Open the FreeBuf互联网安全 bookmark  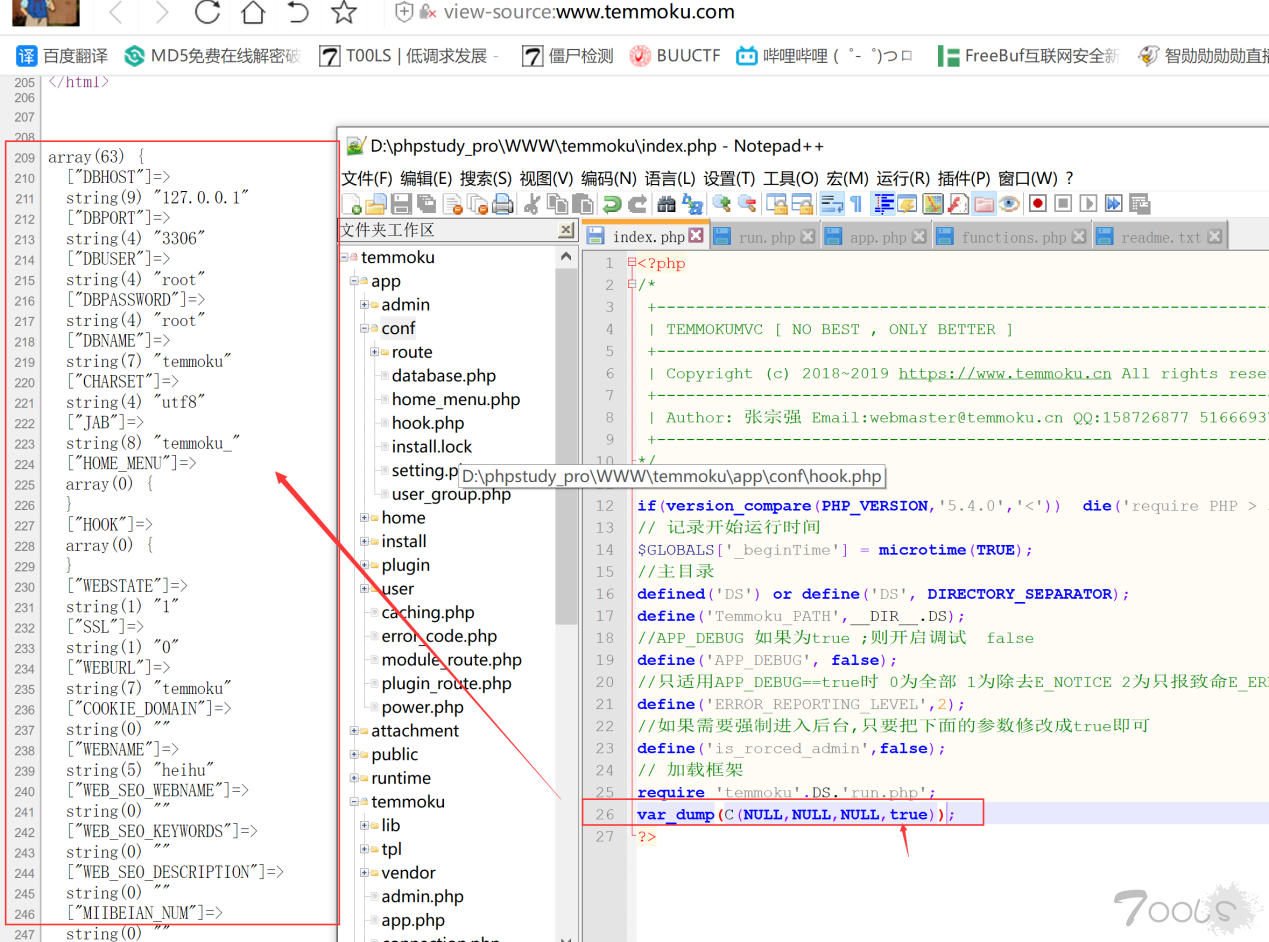(1029, 56)
